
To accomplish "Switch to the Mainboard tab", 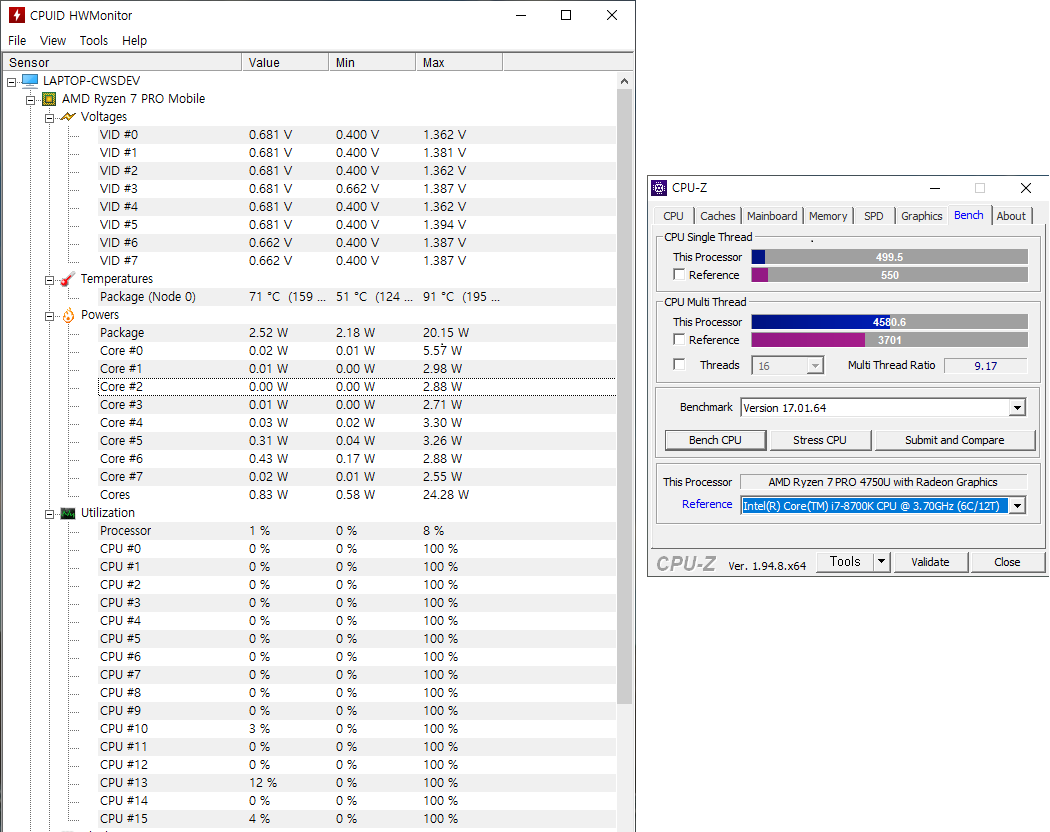I will (x=772, y=216).
